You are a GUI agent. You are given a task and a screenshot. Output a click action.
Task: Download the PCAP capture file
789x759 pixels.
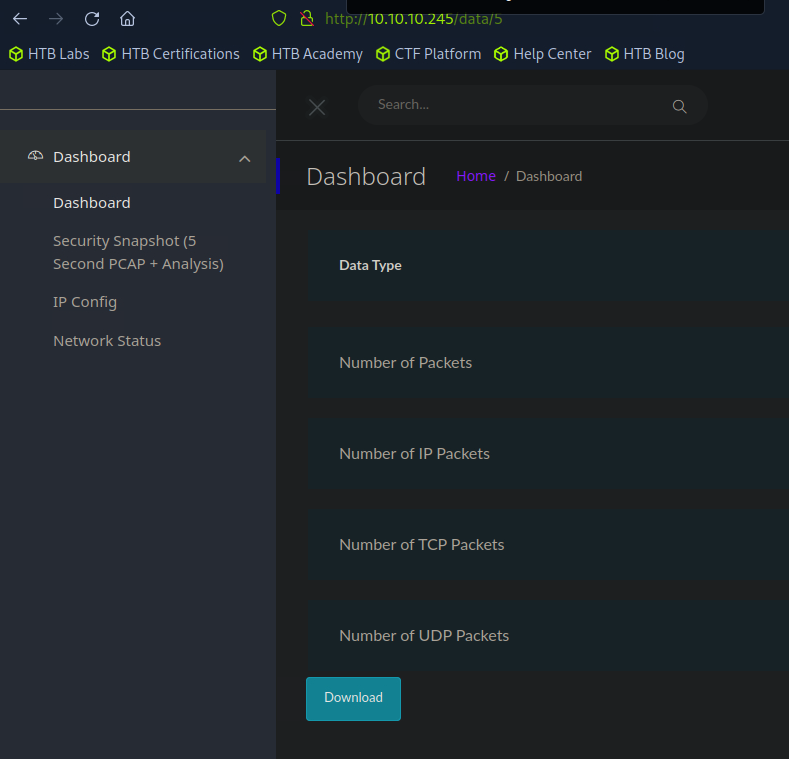click(353, 698)
